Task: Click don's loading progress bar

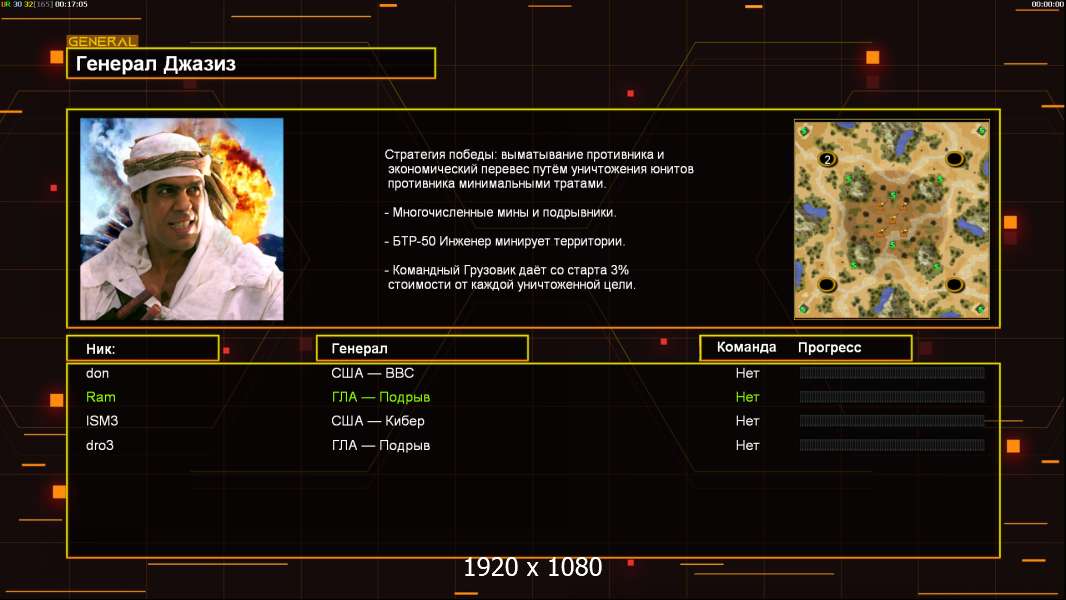Action: pyautogui.click(x=892, y=372)
